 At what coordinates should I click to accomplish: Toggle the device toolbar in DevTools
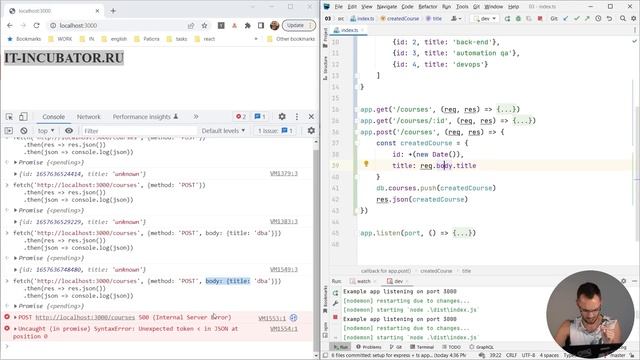click(23, 117)
